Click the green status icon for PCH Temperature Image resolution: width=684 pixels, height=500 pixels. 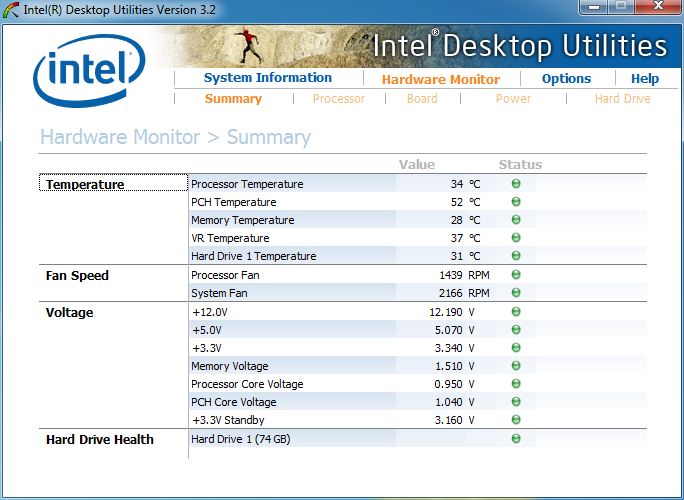click(x=516, y=202)
